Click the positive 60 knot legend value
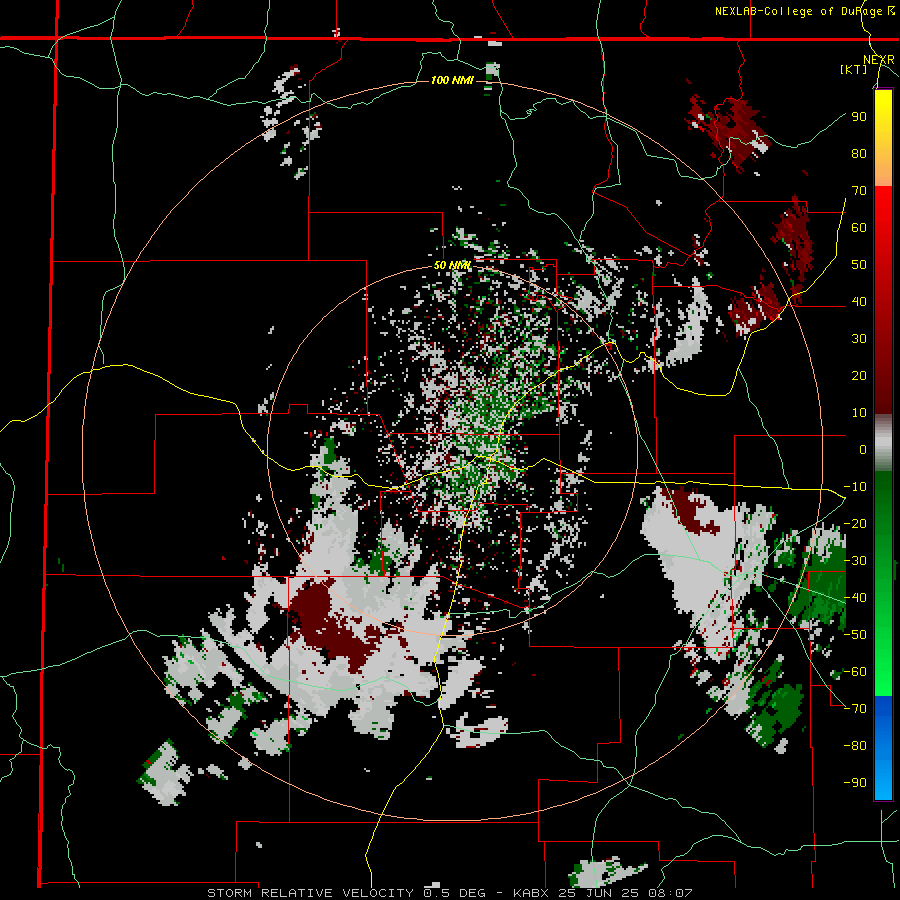 click(859, 227)
